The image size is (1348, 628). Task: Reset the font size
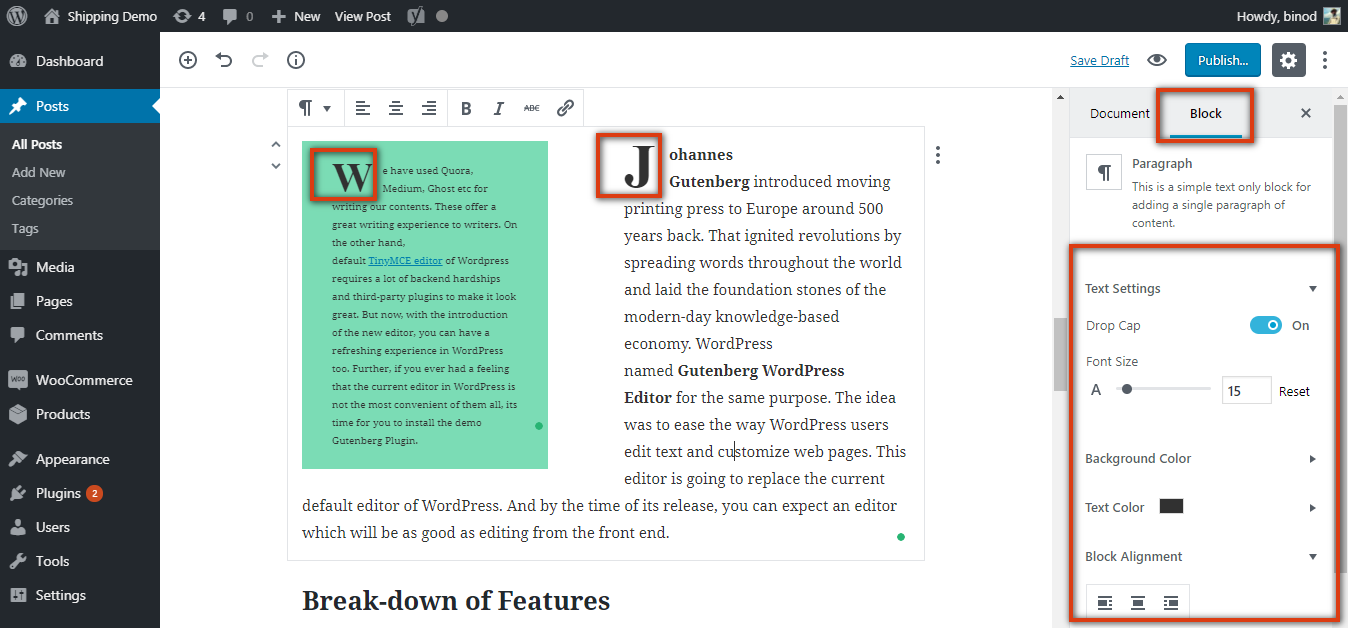tap(1294, 391)
